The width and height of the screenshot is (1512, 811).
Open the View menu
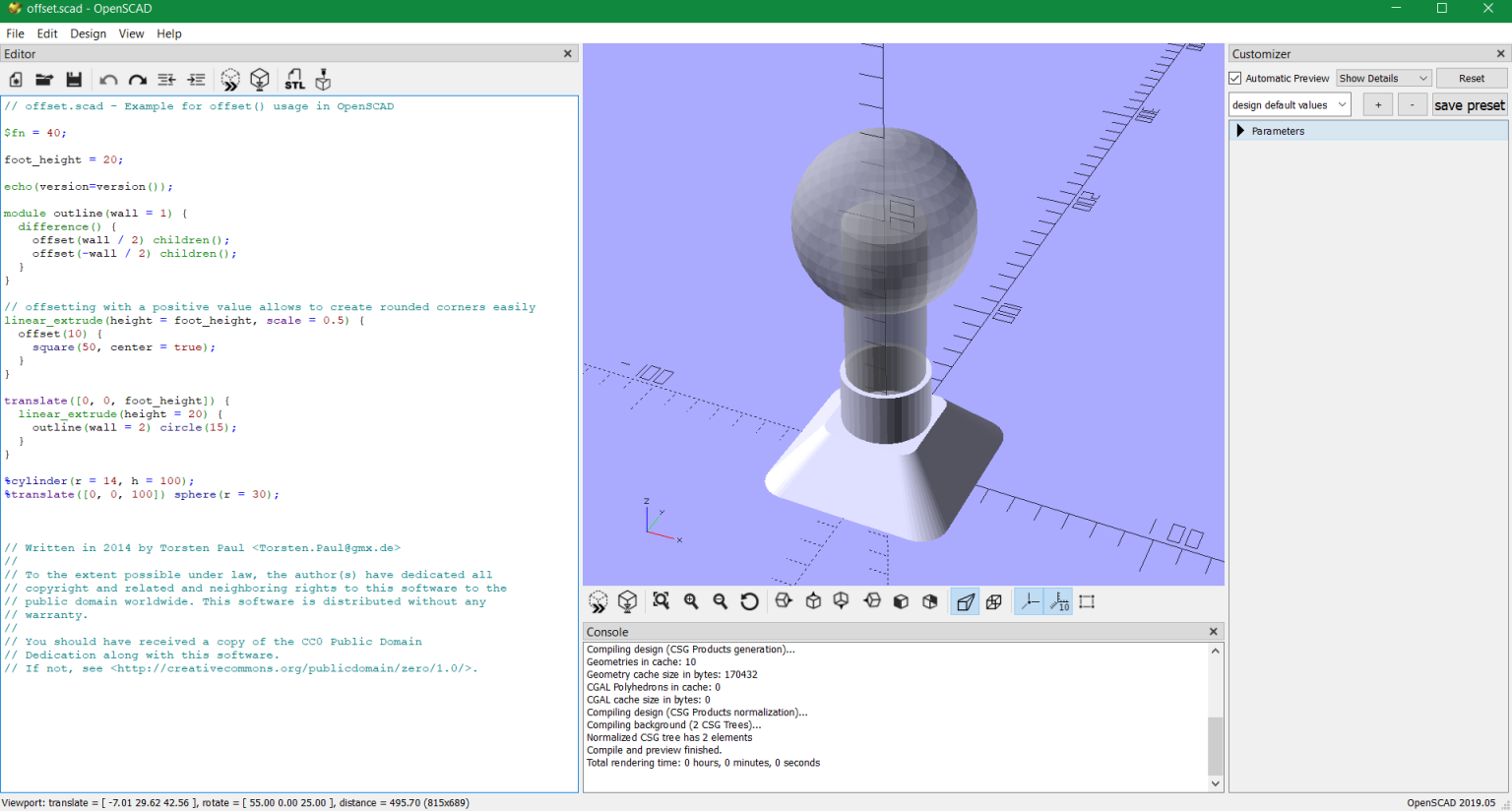(x=131, y=32)
